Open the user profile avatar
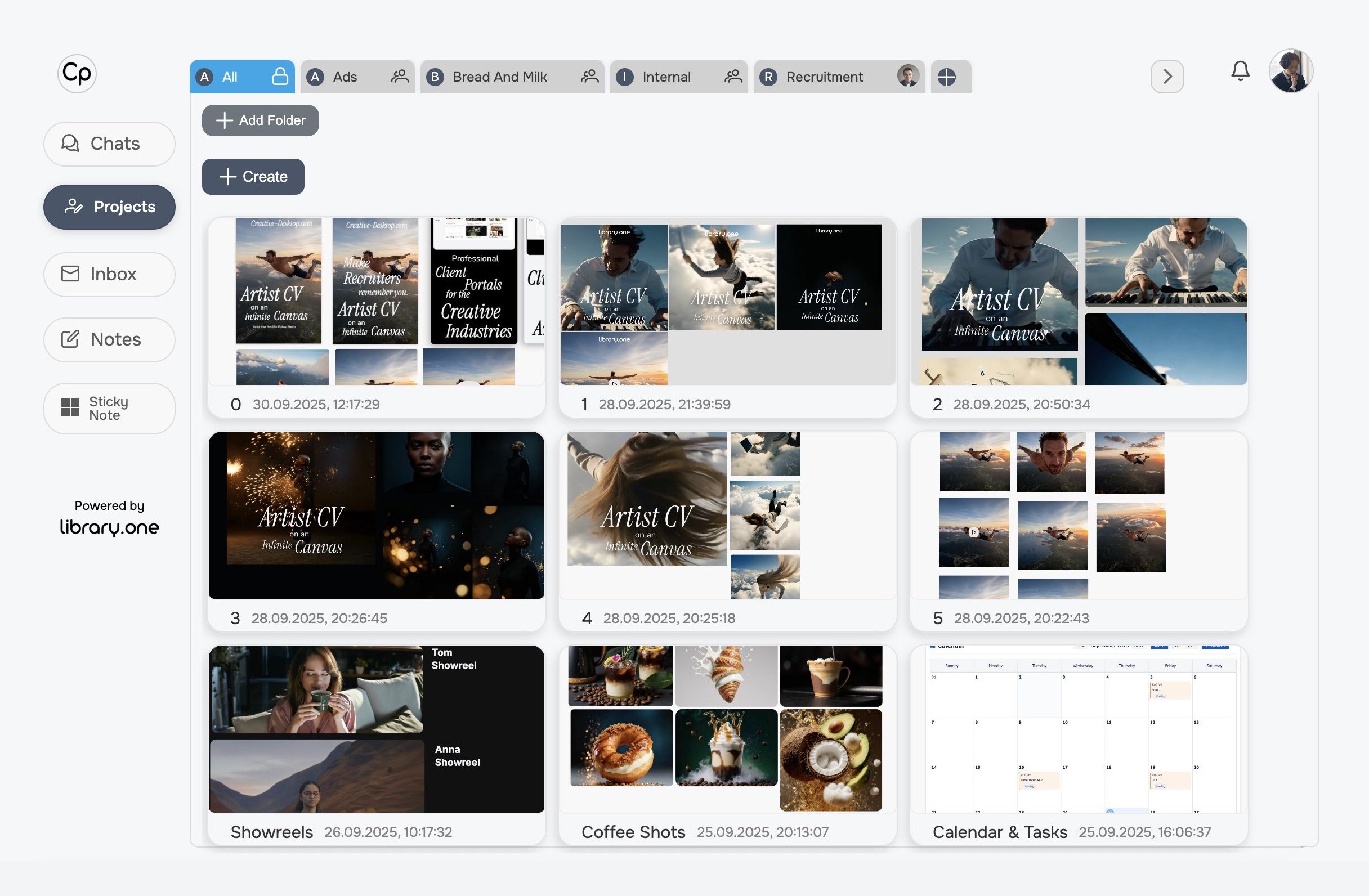Screen dimensions: 1369x896 (1291, 71)
